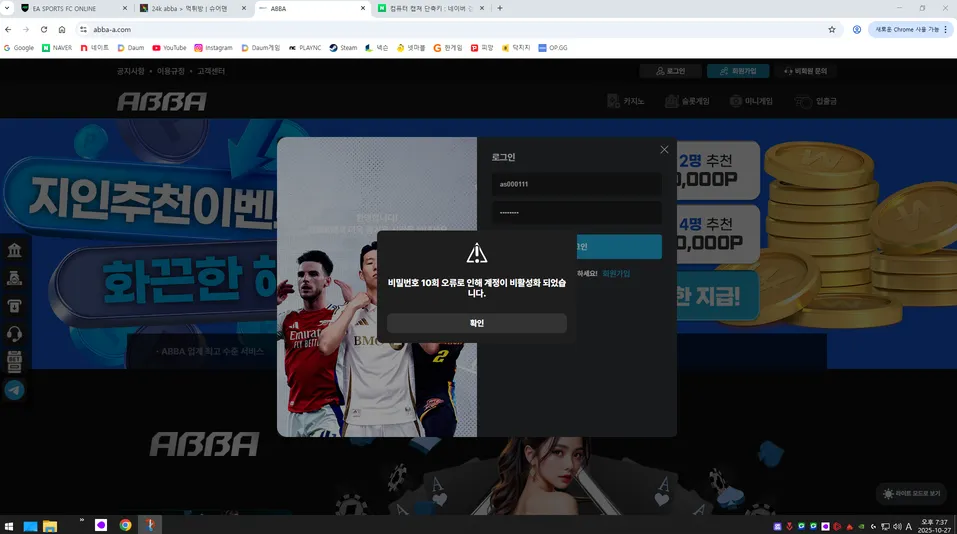The width and height of the screenshot is (957, 534).
Task: Open the 카지노 menu item
Action: coord(626,101)
